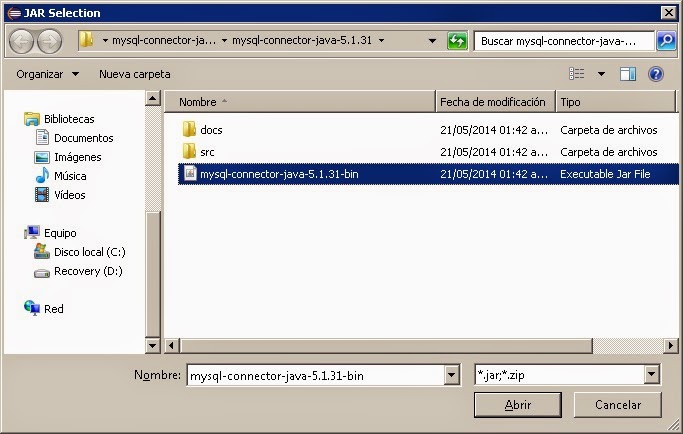The height and width of the screenshot is (434, 683).
Task: Click horizontal scrollbar left arrow
Action: coord(171,346)
